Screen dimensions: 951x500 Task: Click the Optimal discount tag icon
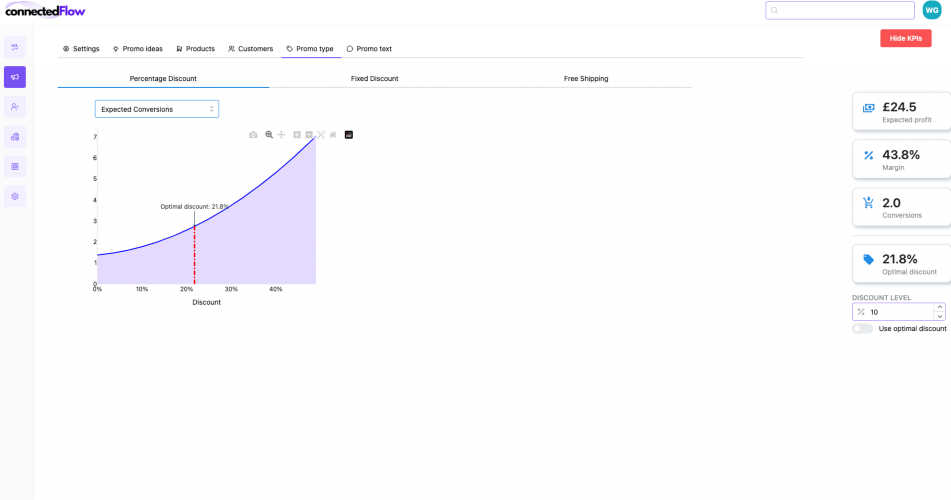(869, 260)
